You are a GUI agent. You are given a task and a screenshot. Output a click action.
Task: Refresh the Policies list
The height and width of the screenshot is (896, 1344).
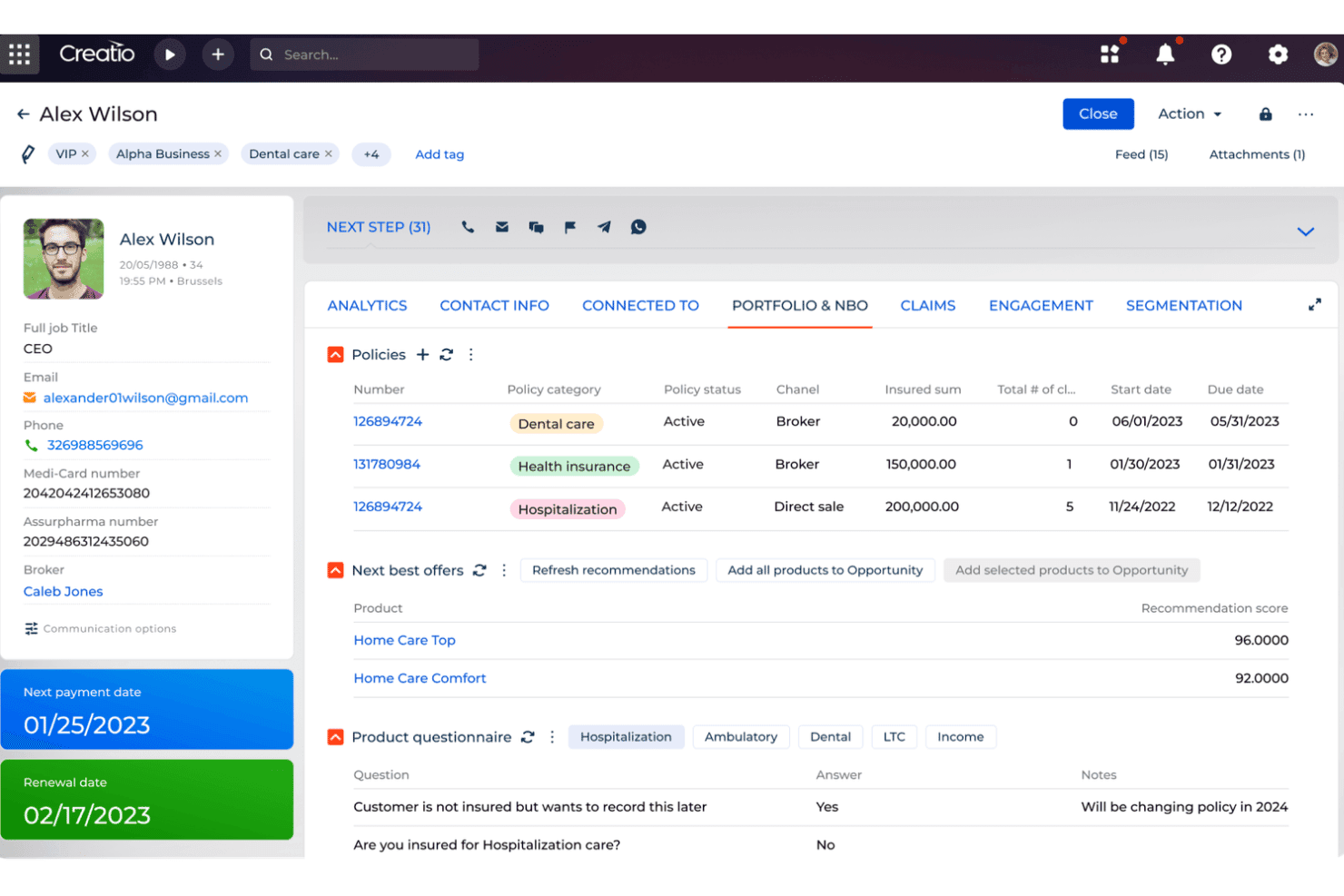click(x=446, y=355)
